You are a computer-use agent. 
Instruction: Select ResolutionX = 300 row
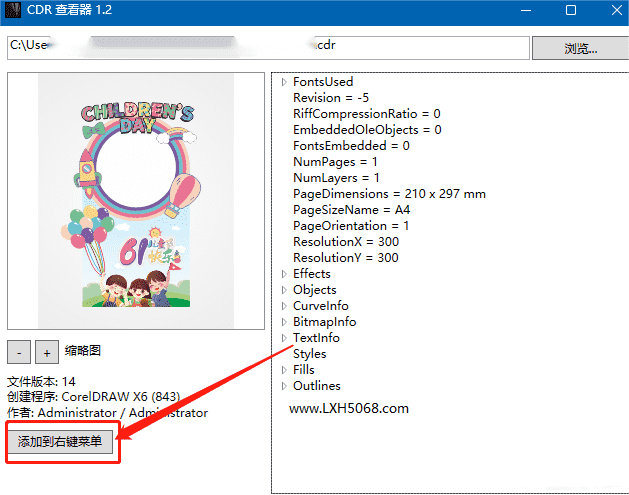point(346,242)
